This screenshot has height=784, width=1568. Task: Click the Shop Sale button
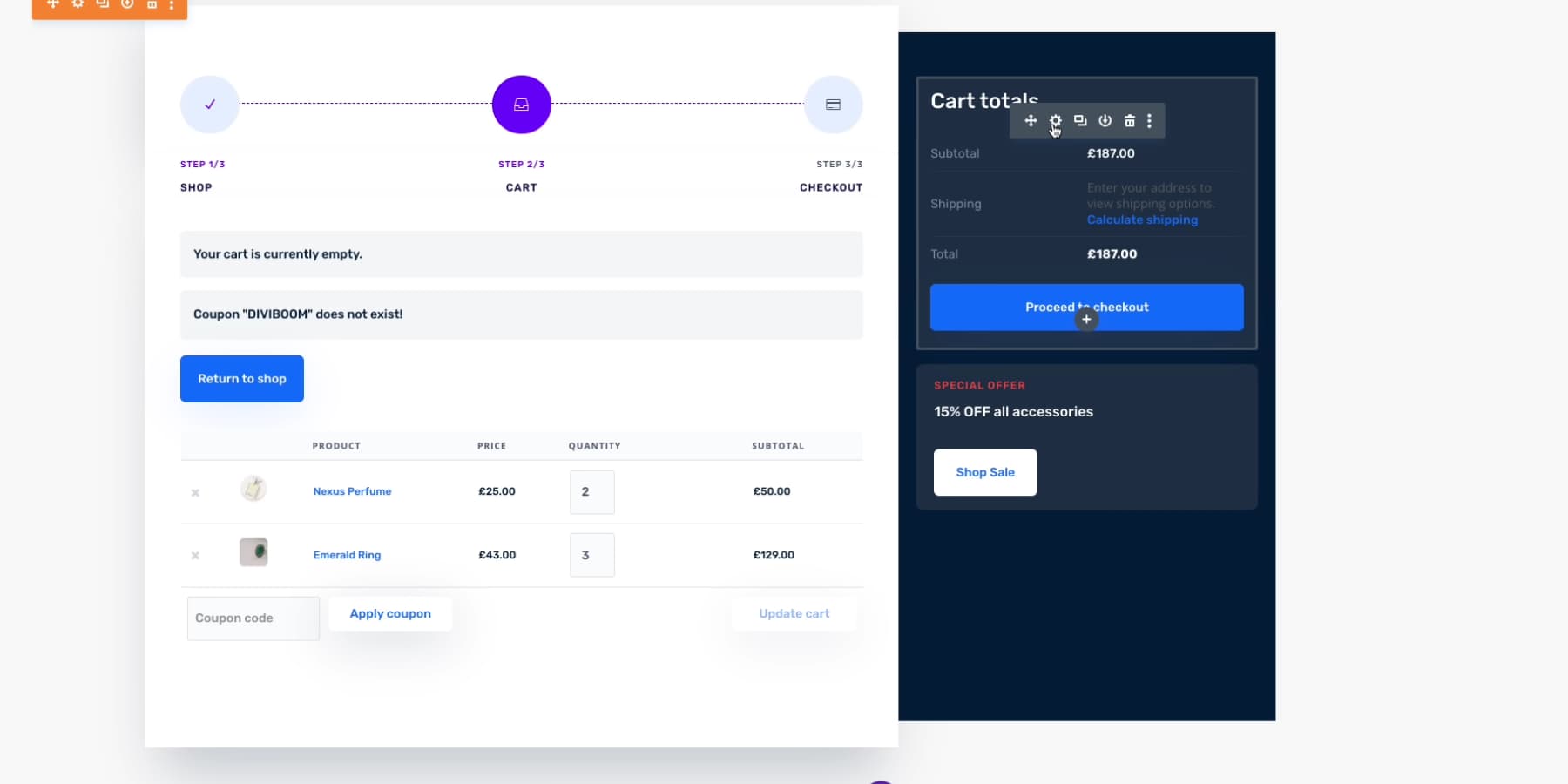(x=984, y=472)
